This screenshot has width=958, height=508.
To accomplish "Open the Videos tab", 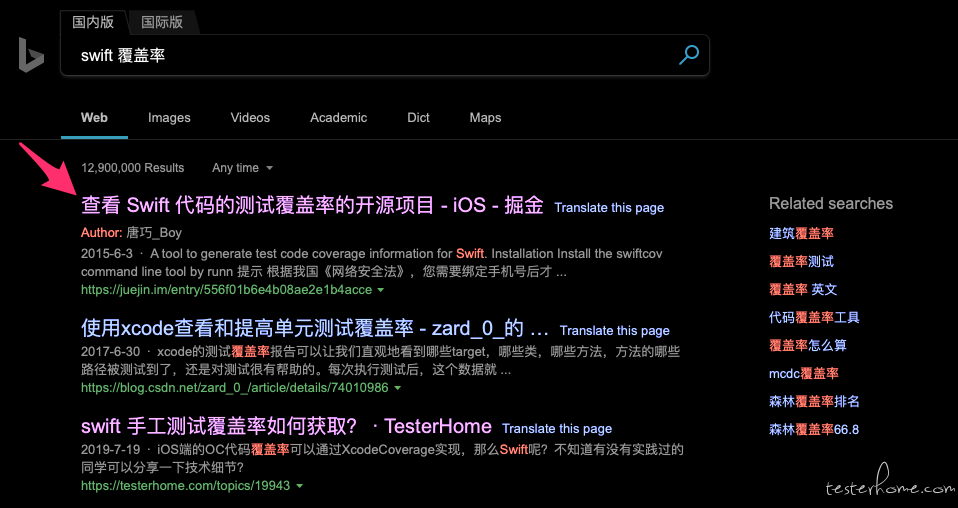I will coord(250,117).
